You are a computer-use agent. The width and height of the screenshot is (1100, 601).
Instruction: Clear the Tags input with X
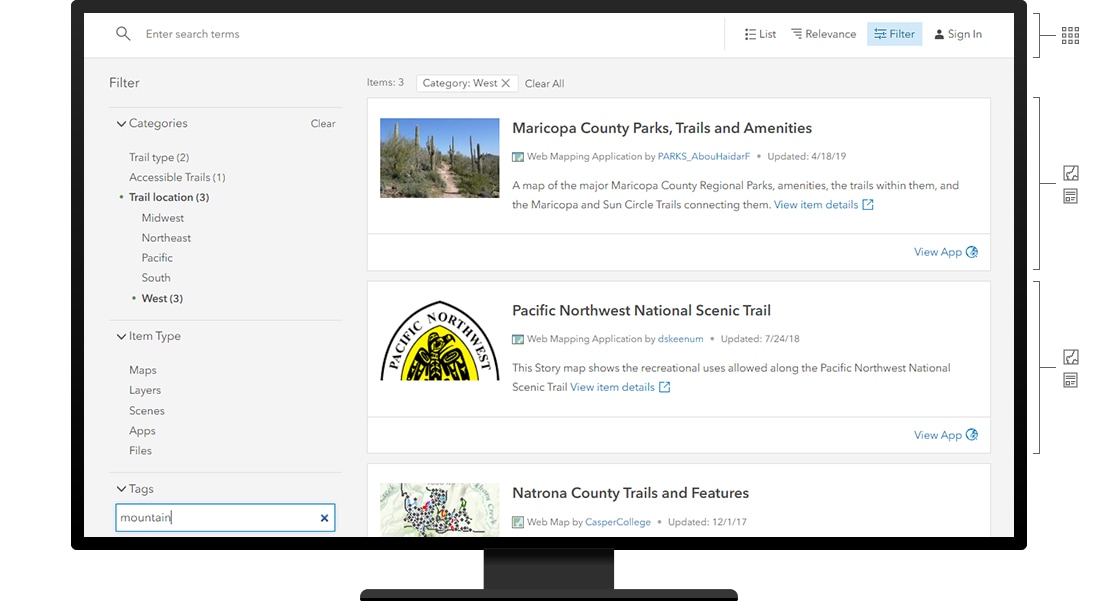point(324,518)
